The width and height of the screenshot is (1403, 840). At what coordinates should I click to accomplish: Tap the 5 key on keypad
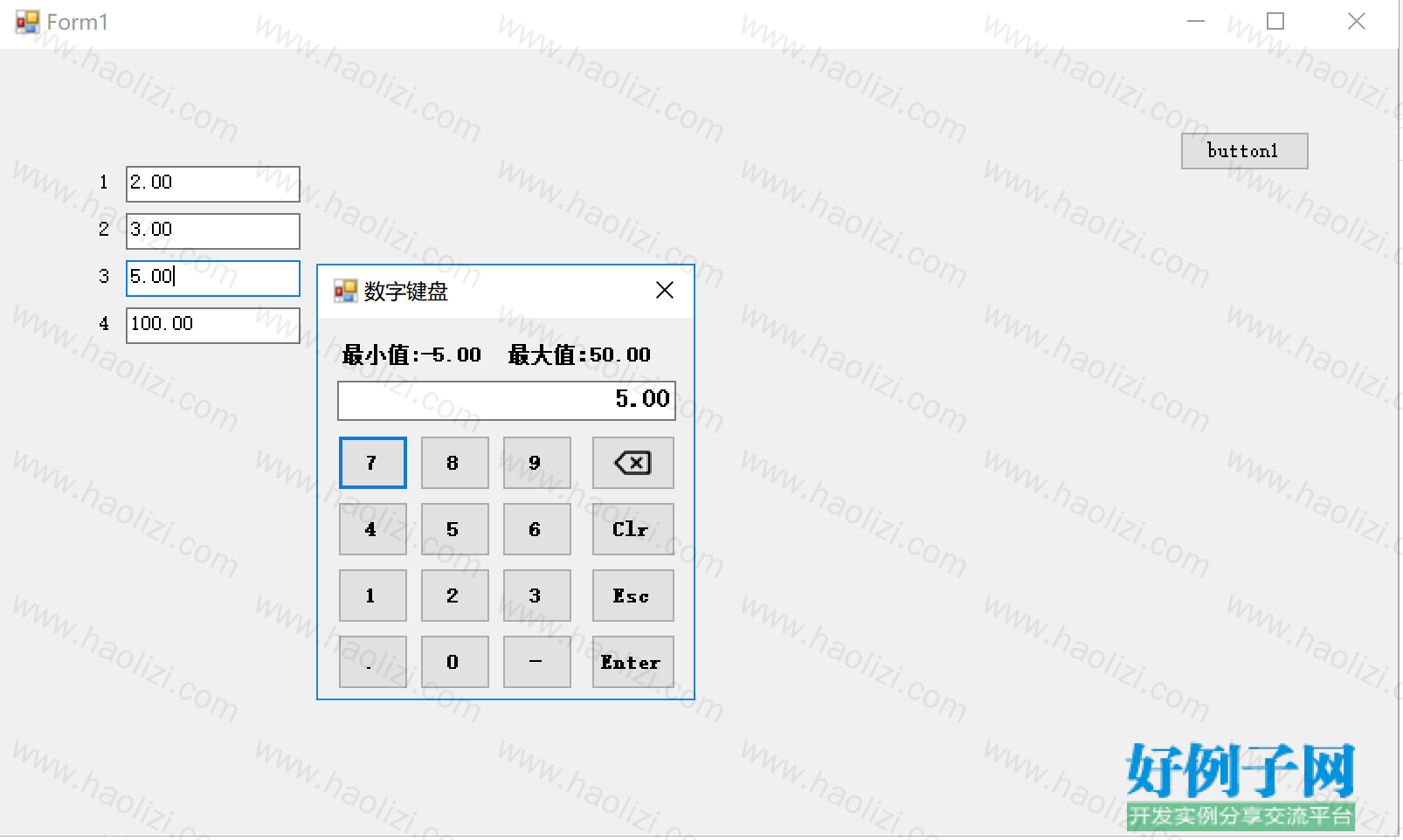click(454, 529)
